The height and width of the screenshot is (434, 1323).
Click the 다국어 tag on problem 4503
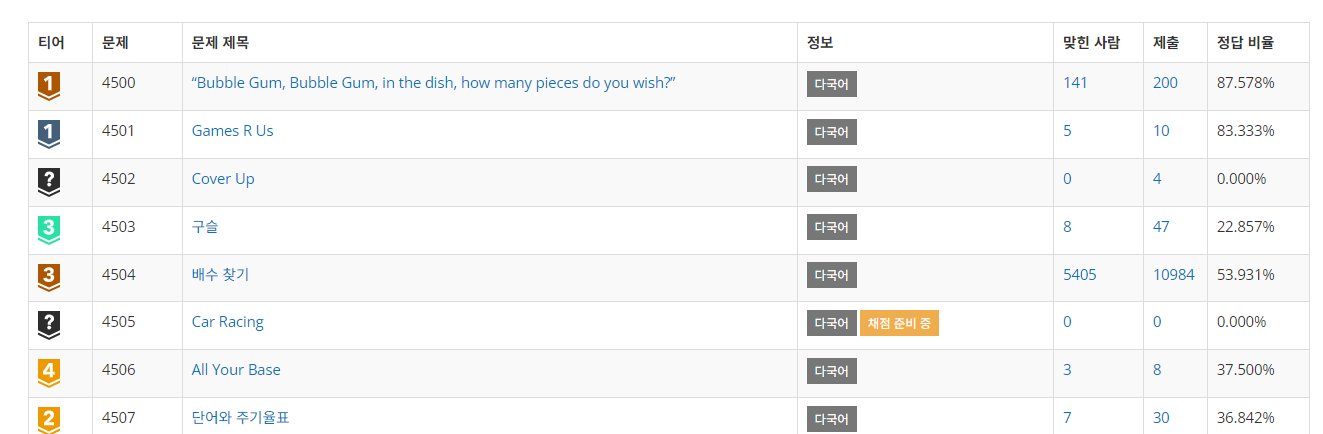(831, 228)
